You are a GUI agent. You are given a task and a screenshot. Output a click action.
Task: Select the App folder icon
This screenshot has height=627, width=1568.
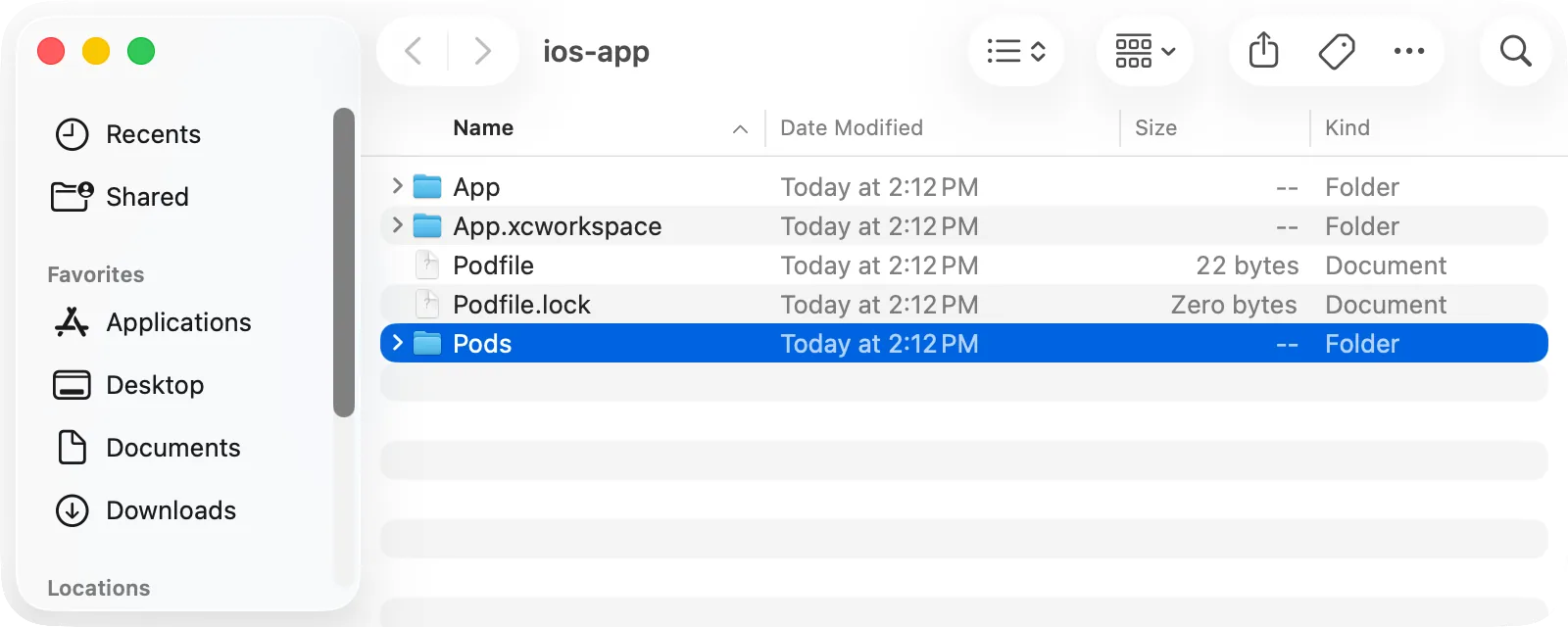coord(427,186)
